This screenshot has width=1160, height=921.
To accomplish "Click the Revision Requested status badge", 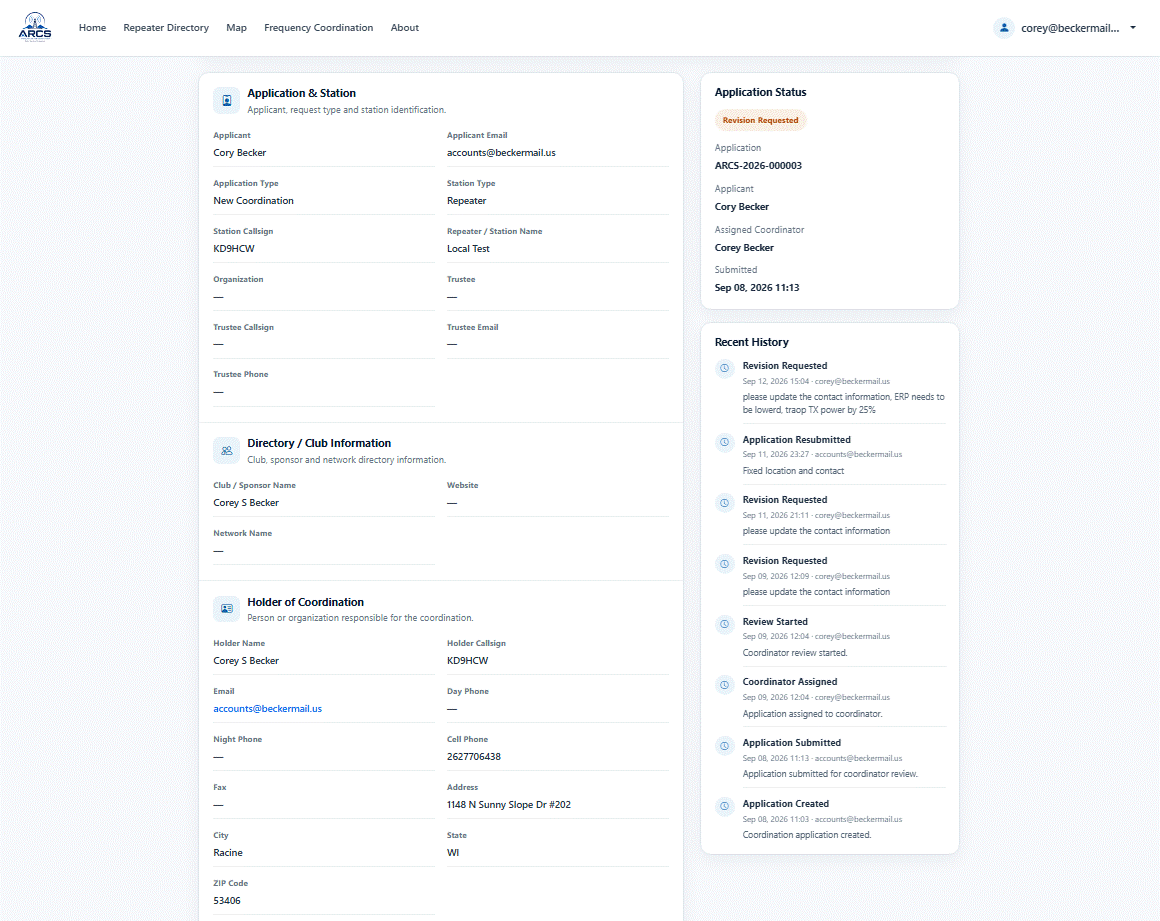I will 761,120.
